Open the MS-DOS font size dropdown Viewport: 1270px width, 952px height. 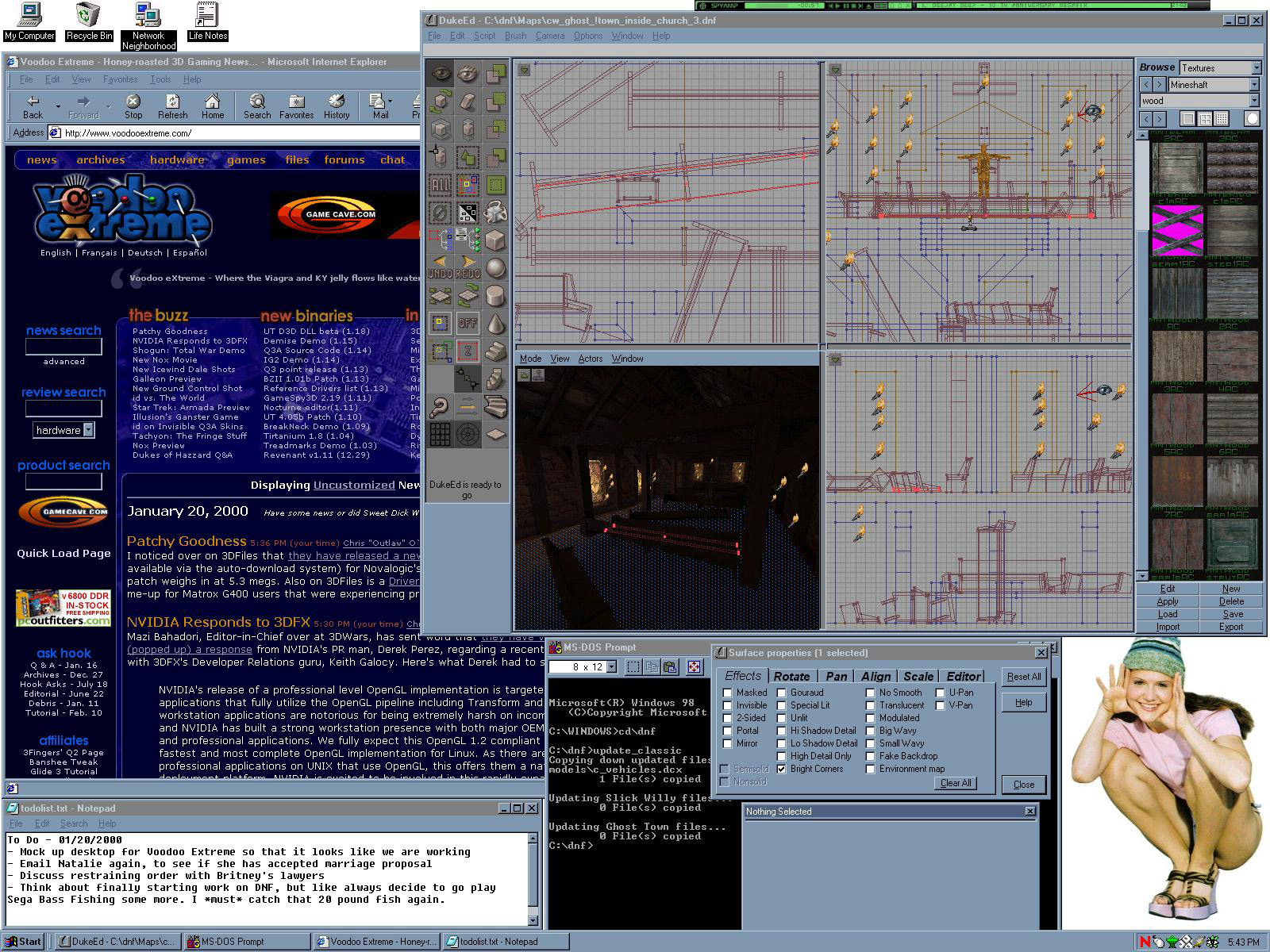611,667
